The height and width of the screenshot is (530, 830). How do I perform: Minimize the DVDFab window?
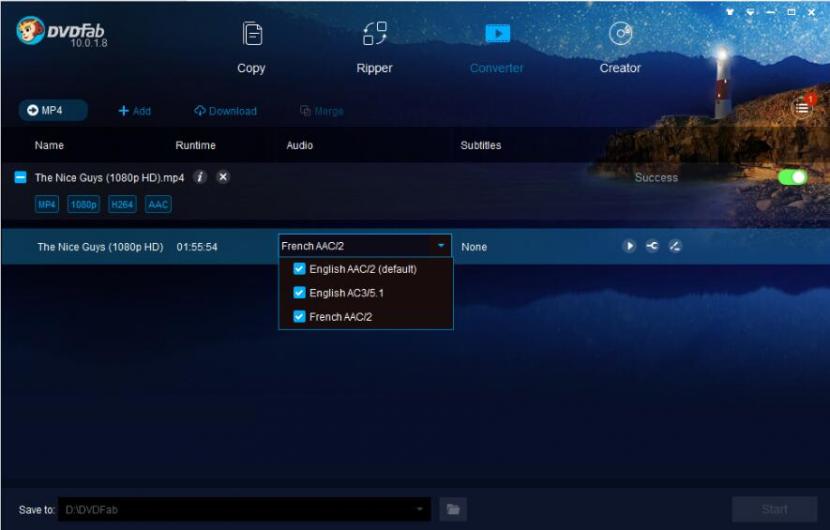click(x=771, y=12)
